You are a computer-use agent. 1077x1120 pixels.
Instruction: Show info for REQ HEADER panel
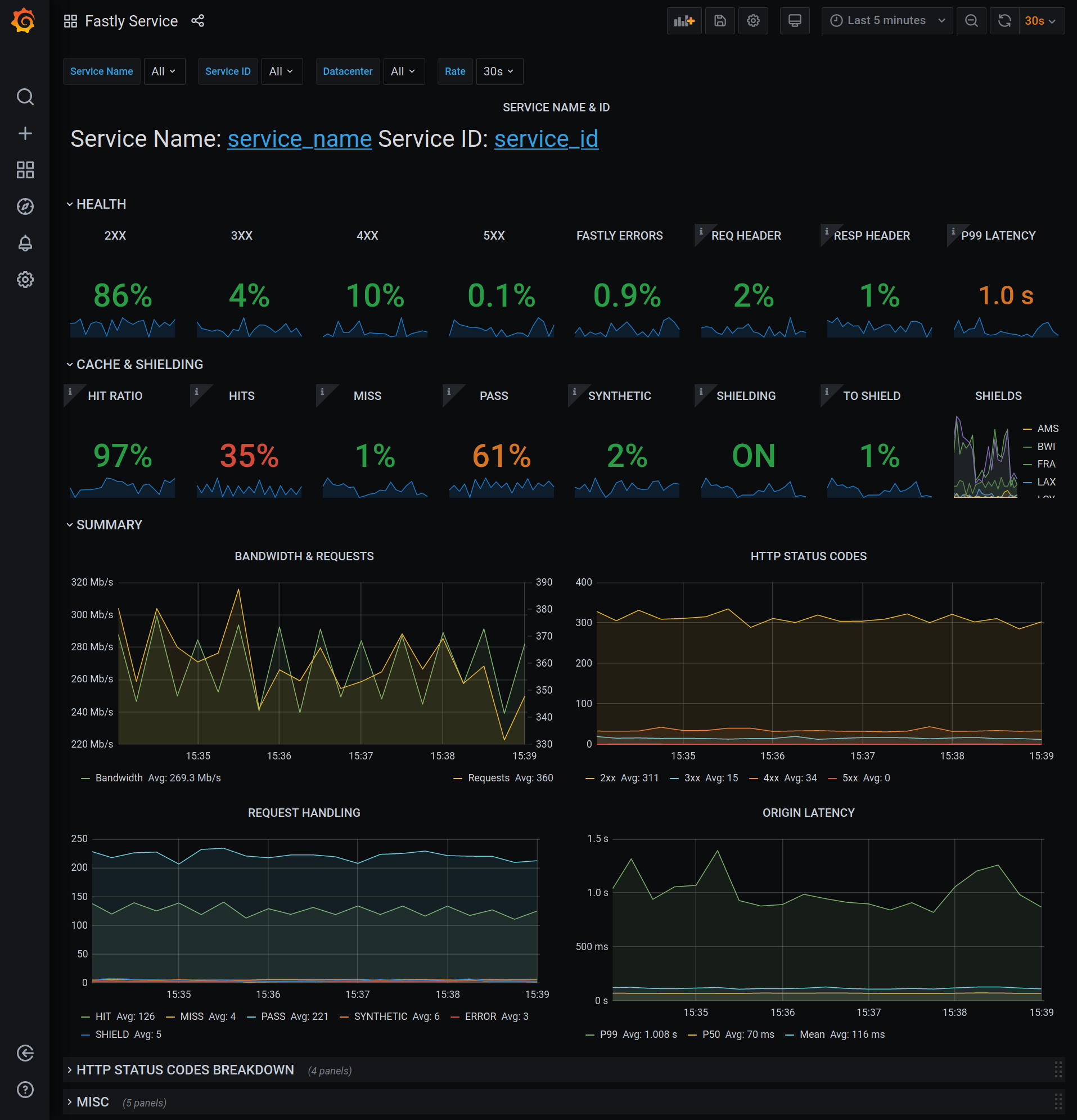[x=701, y=231]
